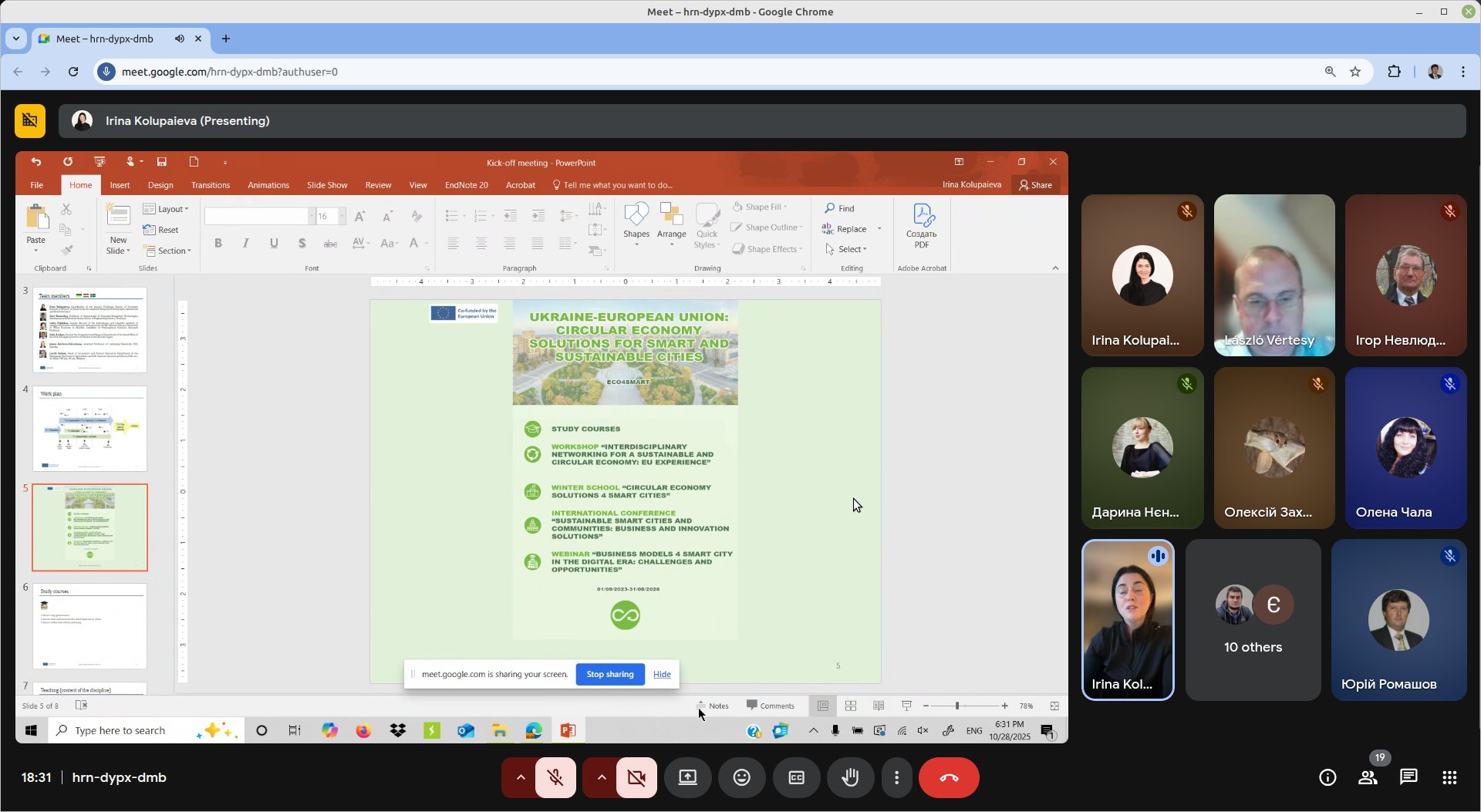Click the Hide link in sharing bar
1481x812 pixels.
[x=662, y=674]
